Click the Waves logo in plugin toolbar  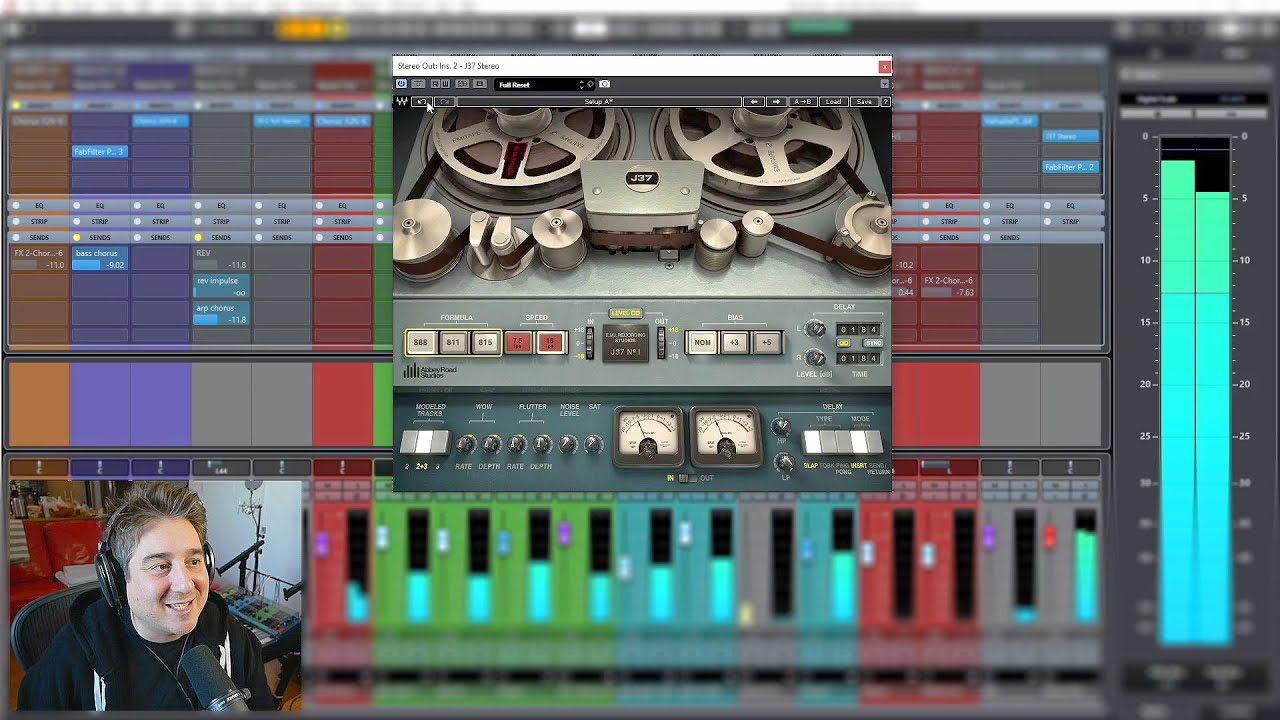[402, 102]
